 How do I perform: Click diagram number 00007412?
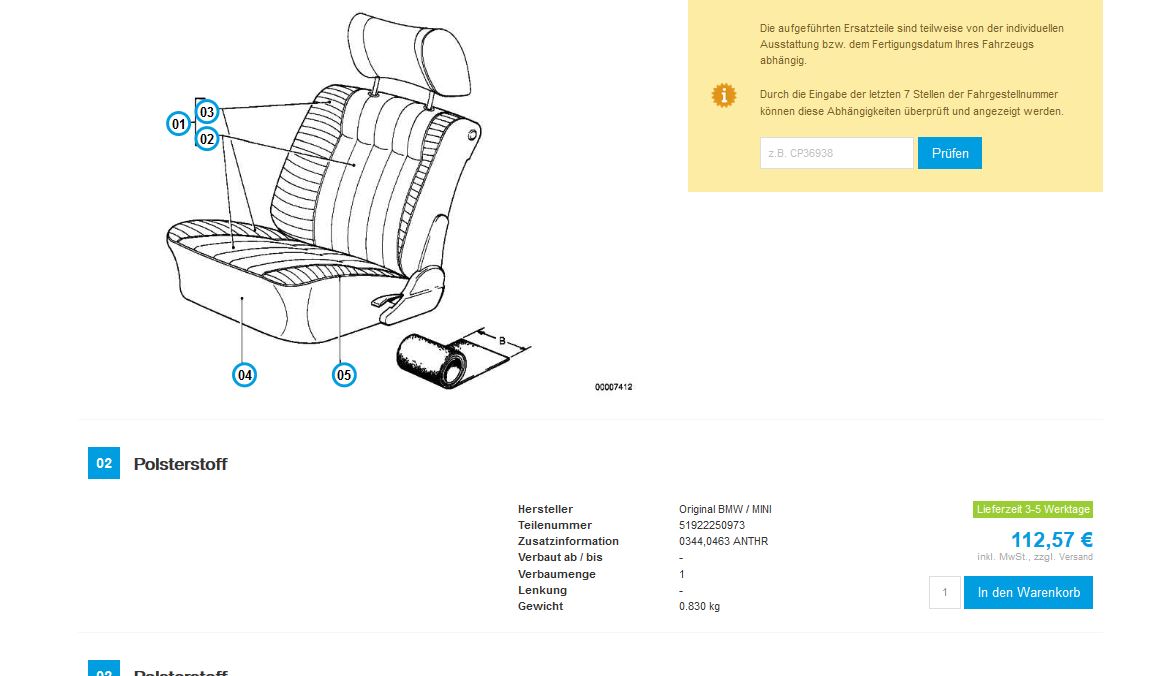click(613, 386)
